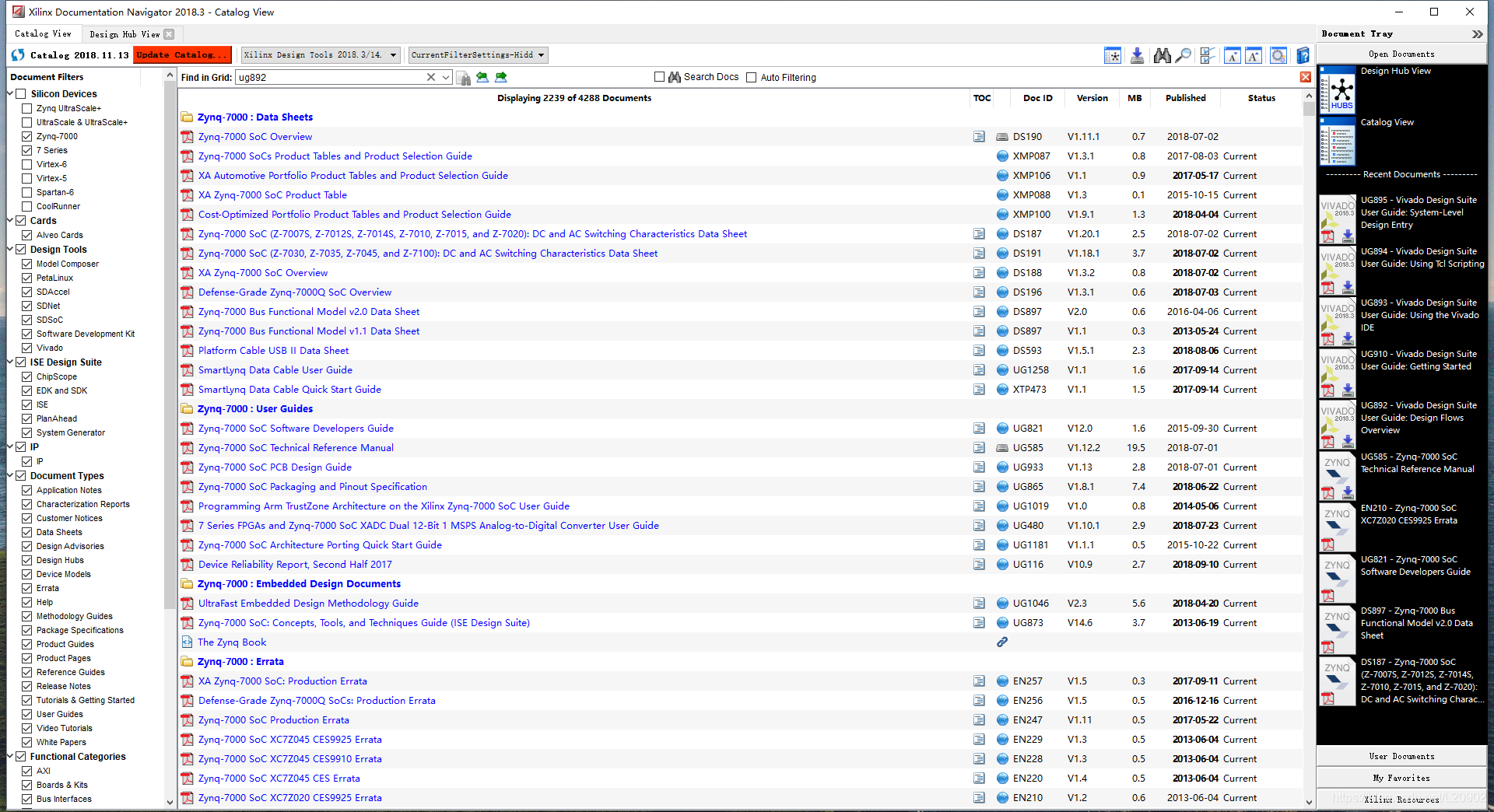The image size is (1494, 812).
Task: Click the PDF icon of UG585 row
Action: click(x=187, y=448)
